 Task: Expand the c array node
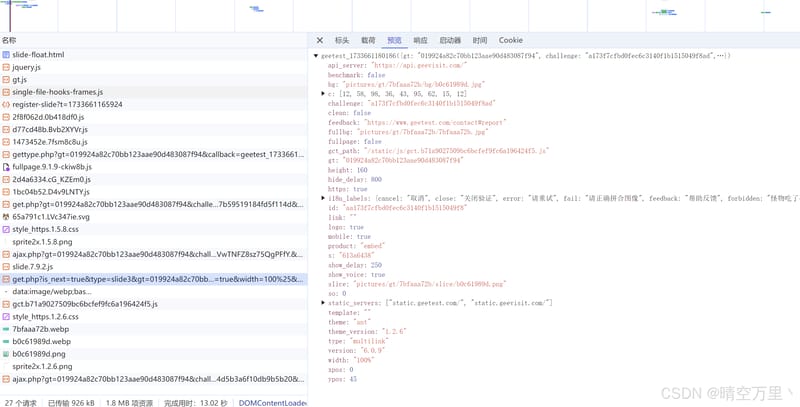323,94
